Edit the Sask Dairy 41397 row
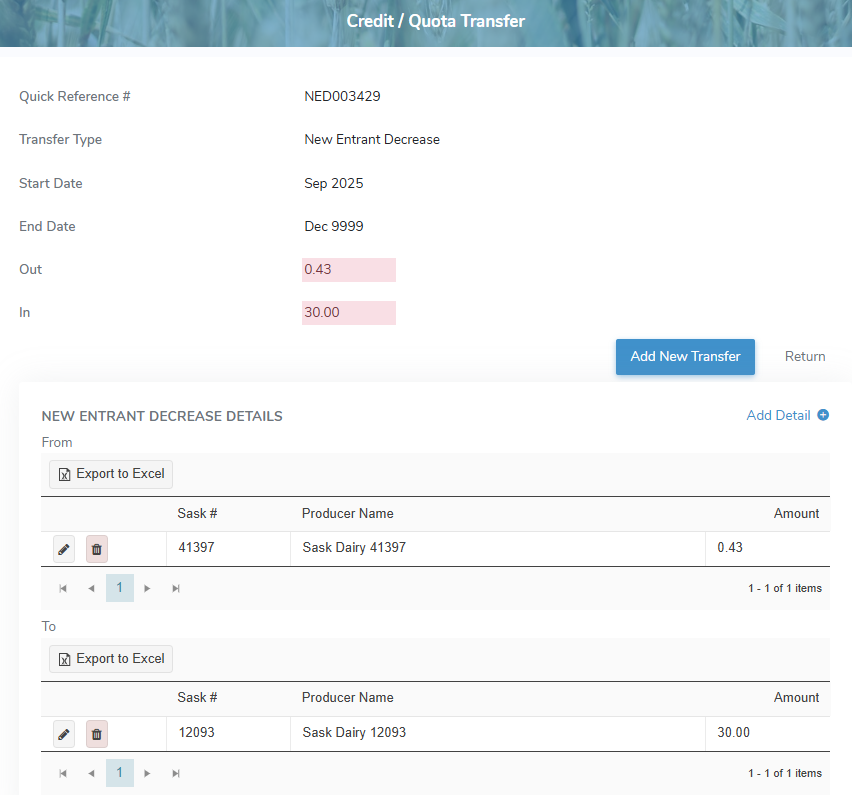This screenshot has width=852, height=795. (64, 549)
